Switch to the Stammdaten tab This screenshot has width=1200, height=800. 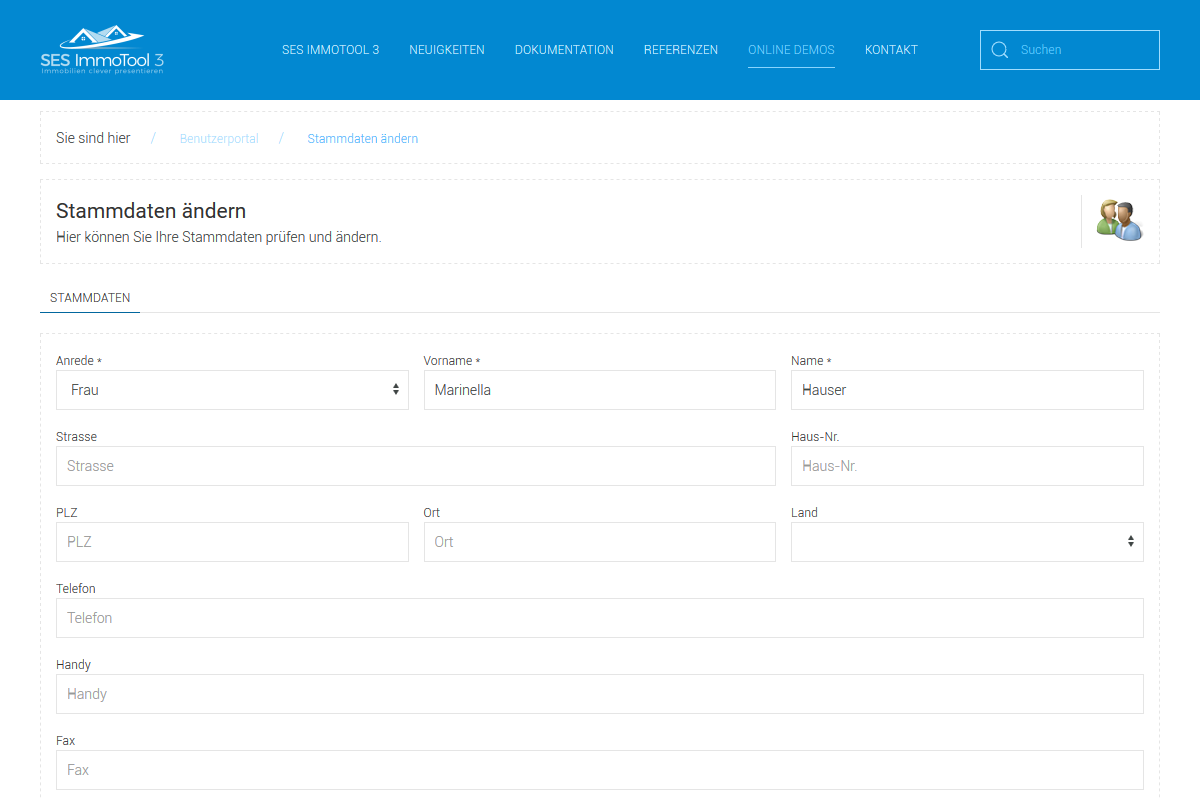click(x=90, y=298)
